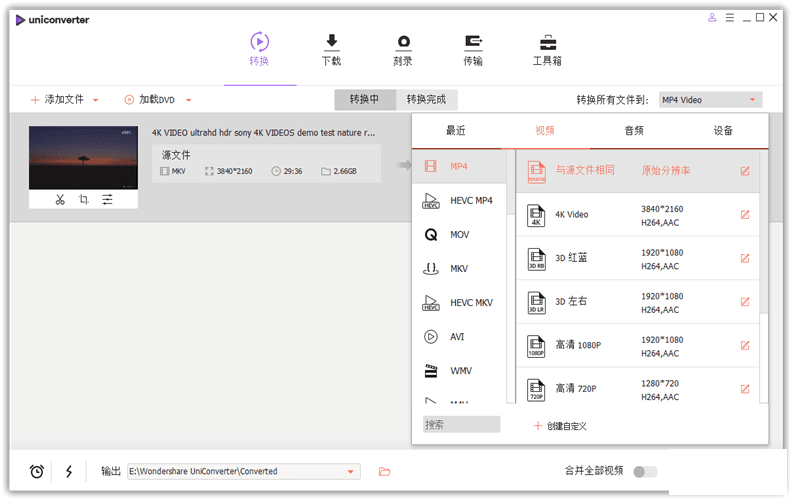Edit the 与源文件相同 preset
The height and width of the screenshot is (500, 792).
pyautogui.click(x=745, y=171)
